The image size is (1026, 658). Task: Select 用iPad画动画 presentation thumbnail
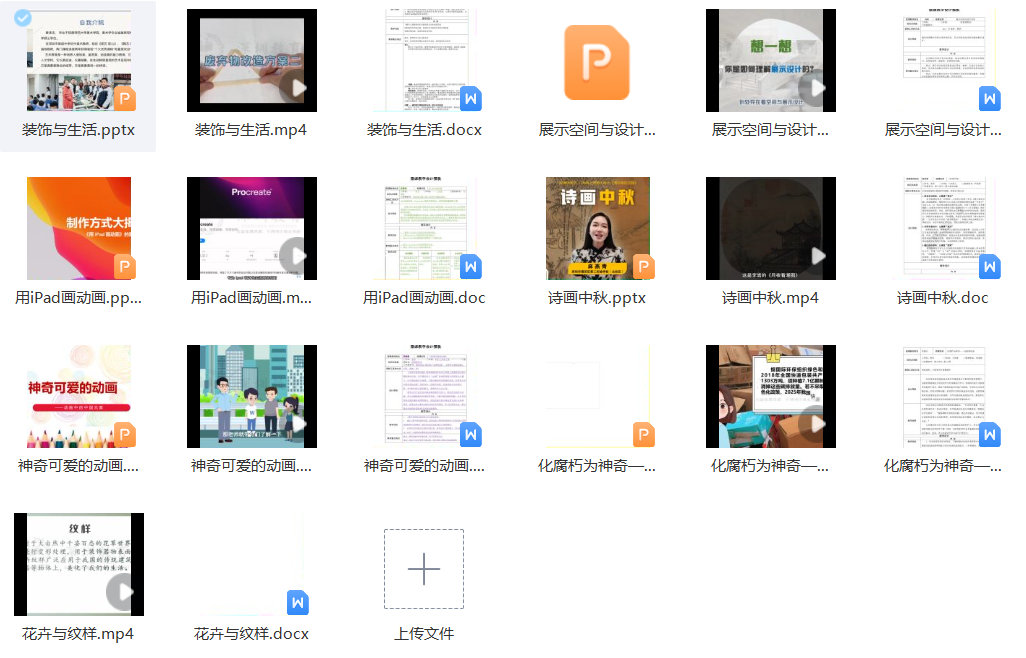(78, 228)
